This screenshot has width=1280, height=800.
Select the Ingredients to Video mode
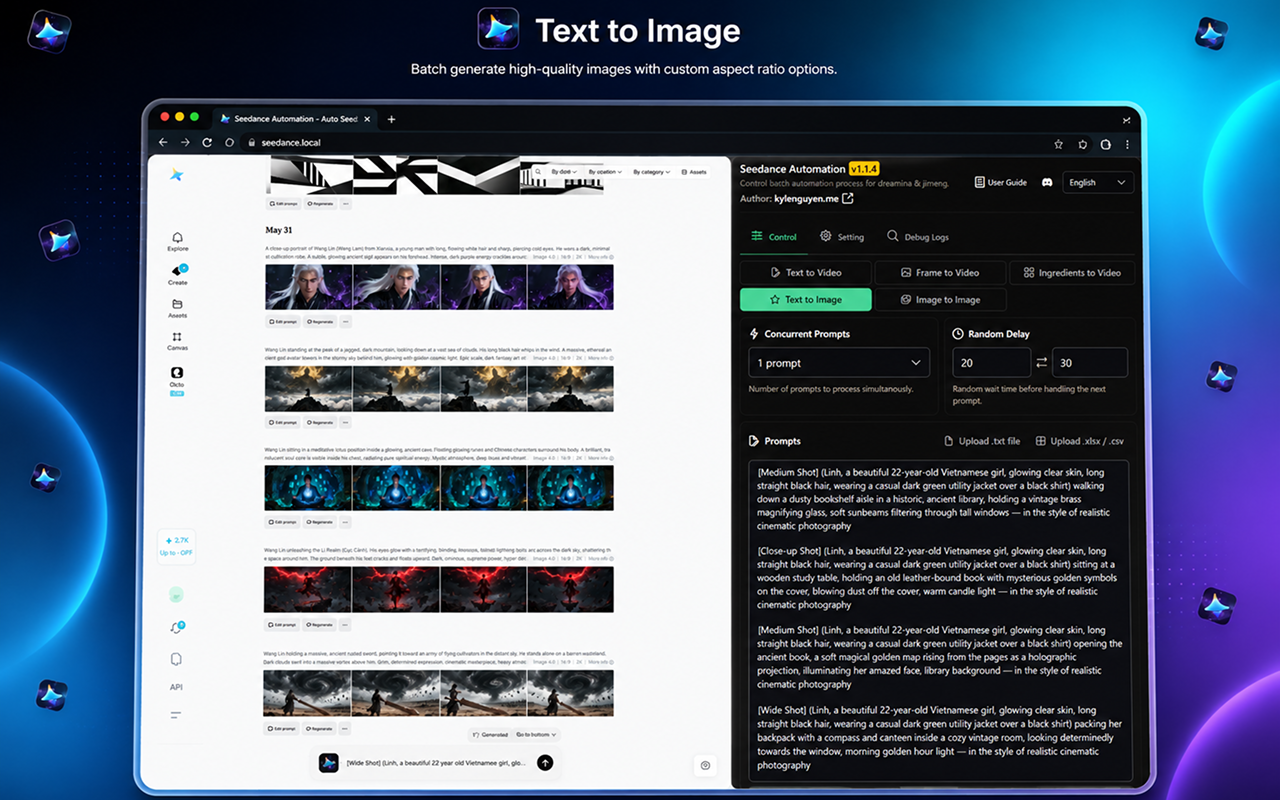point(1070,273)
